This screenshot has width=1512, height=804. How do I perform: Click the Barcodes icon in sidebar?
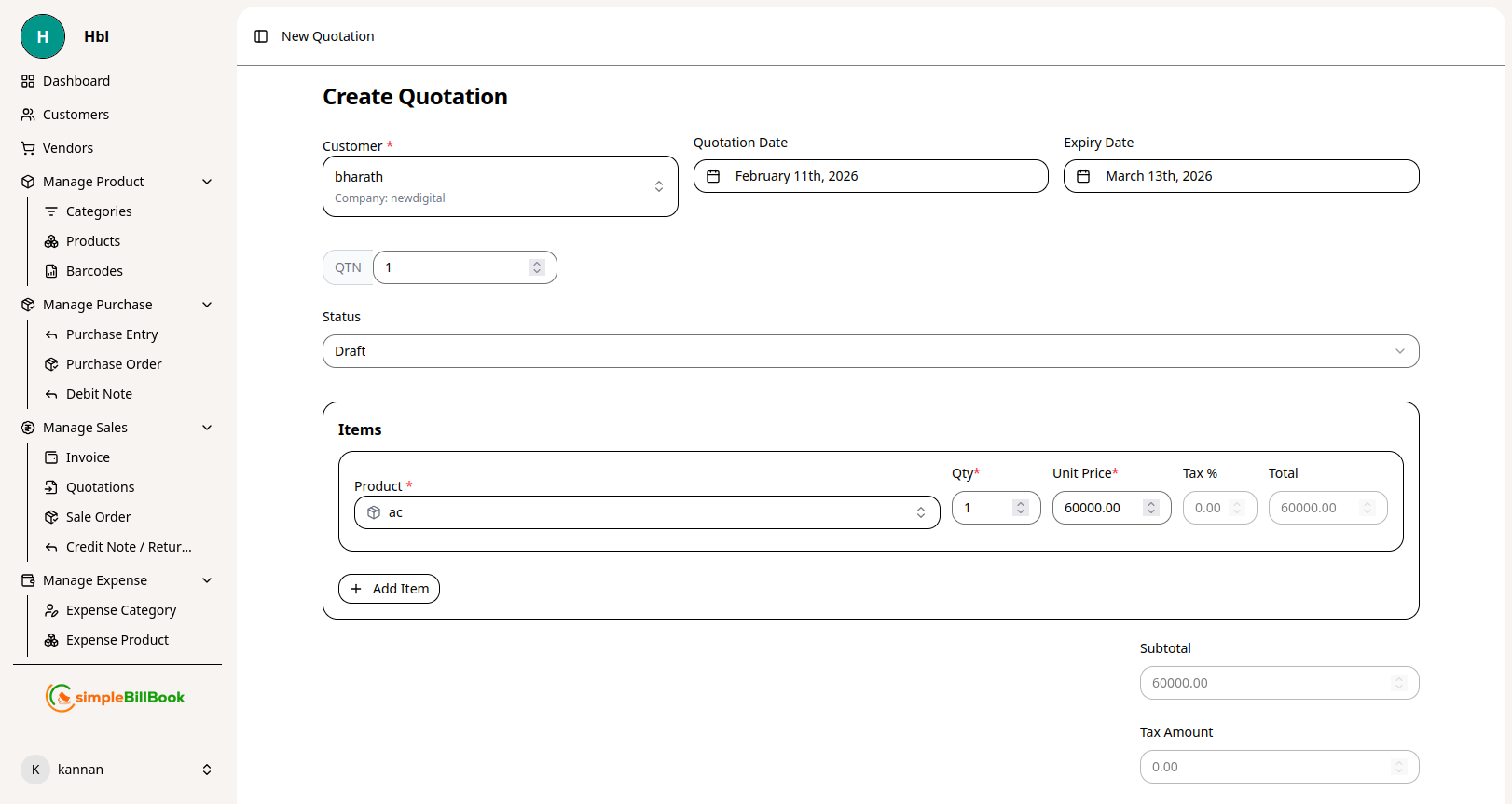[51, 271]
